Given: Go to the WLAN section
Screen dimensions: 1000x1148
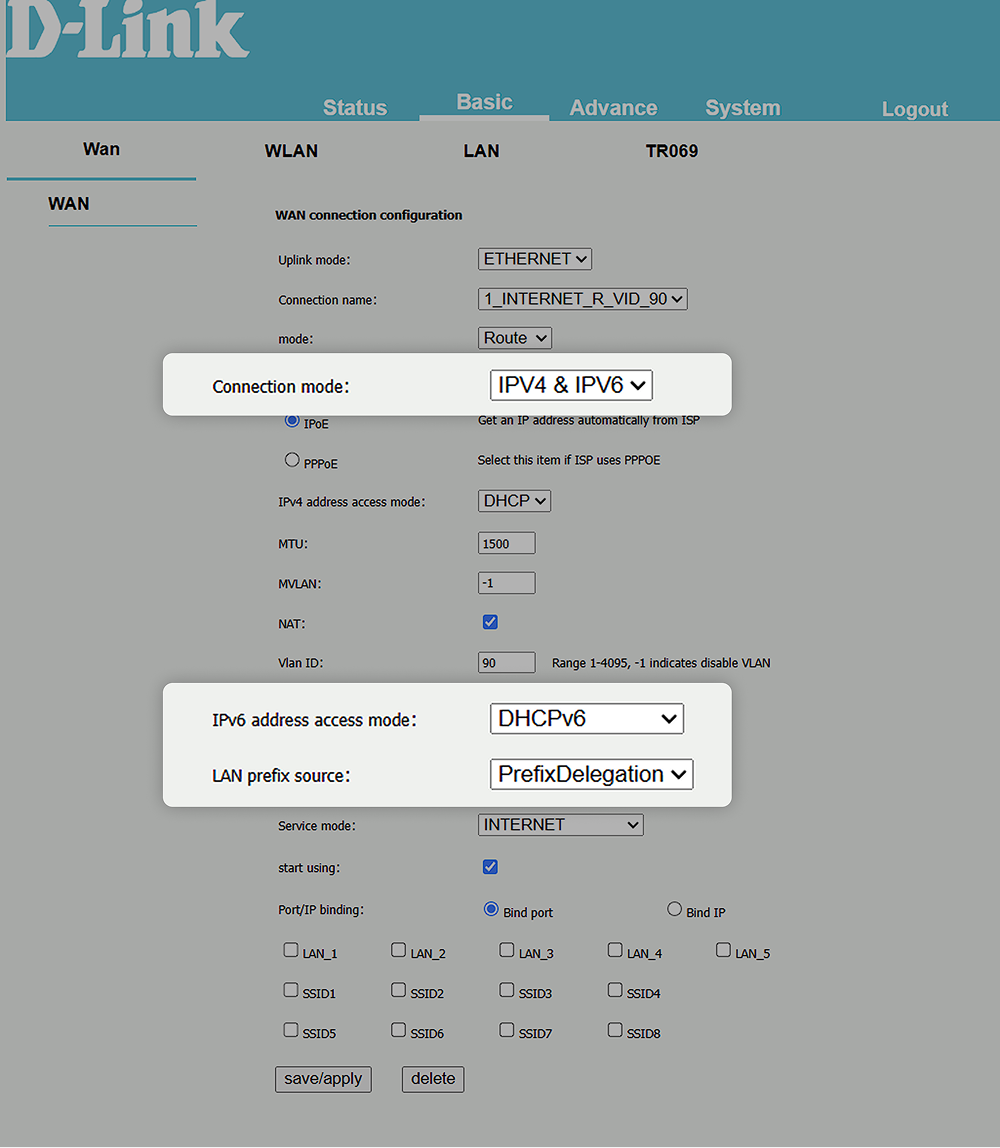Looking at the screenshot, I should pos(291,151).
